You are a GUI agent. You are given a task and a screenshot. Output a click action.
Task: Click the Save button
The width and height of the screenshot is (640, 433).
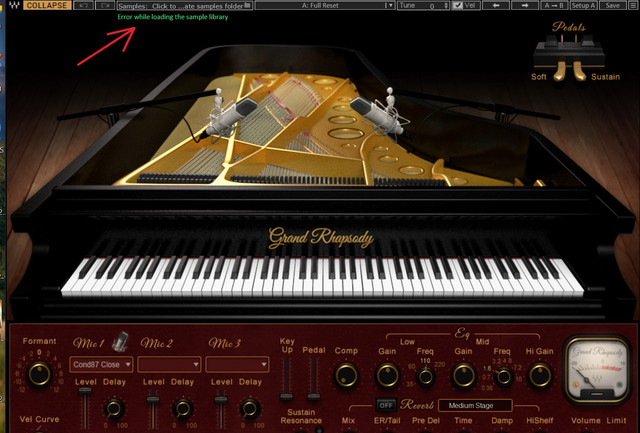(612, 6)
